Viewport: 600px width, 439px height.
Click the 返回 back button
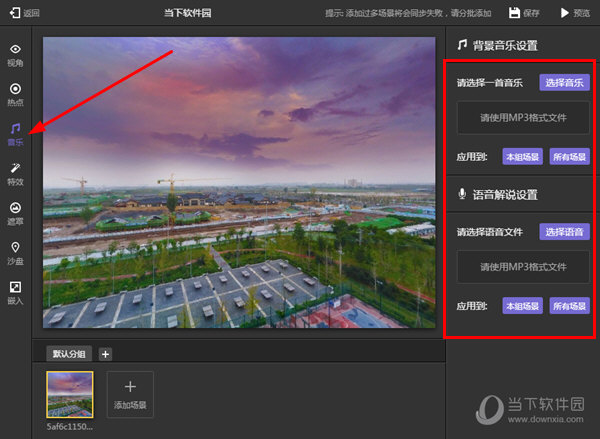pyautogui.click(x=24, y=13)
